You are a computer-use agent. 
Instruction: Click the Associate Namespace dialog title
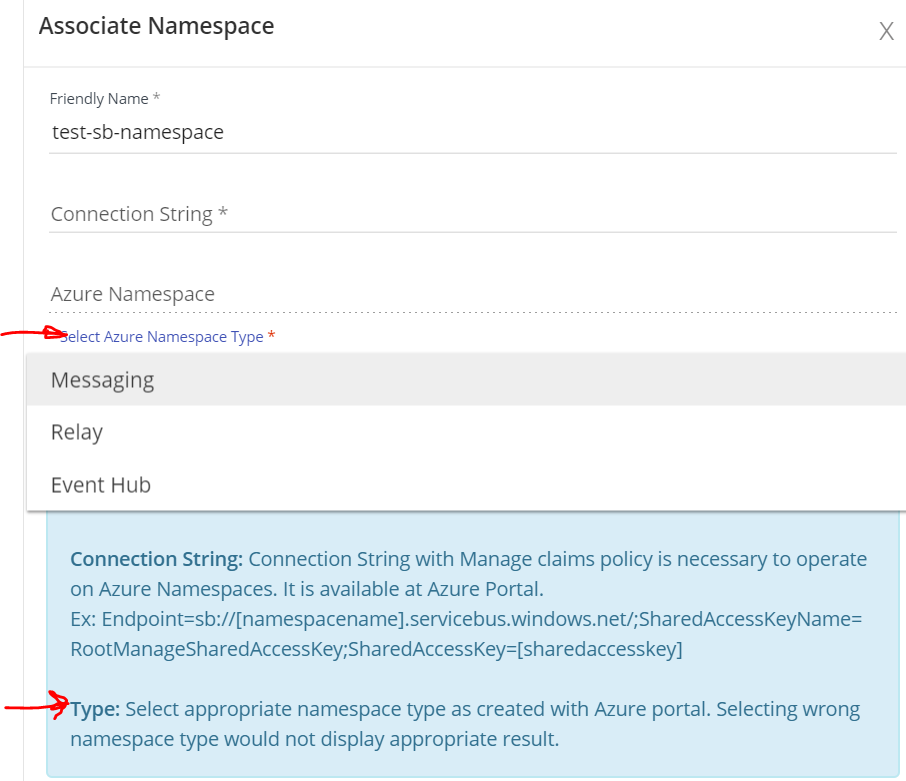click(156, 26)
